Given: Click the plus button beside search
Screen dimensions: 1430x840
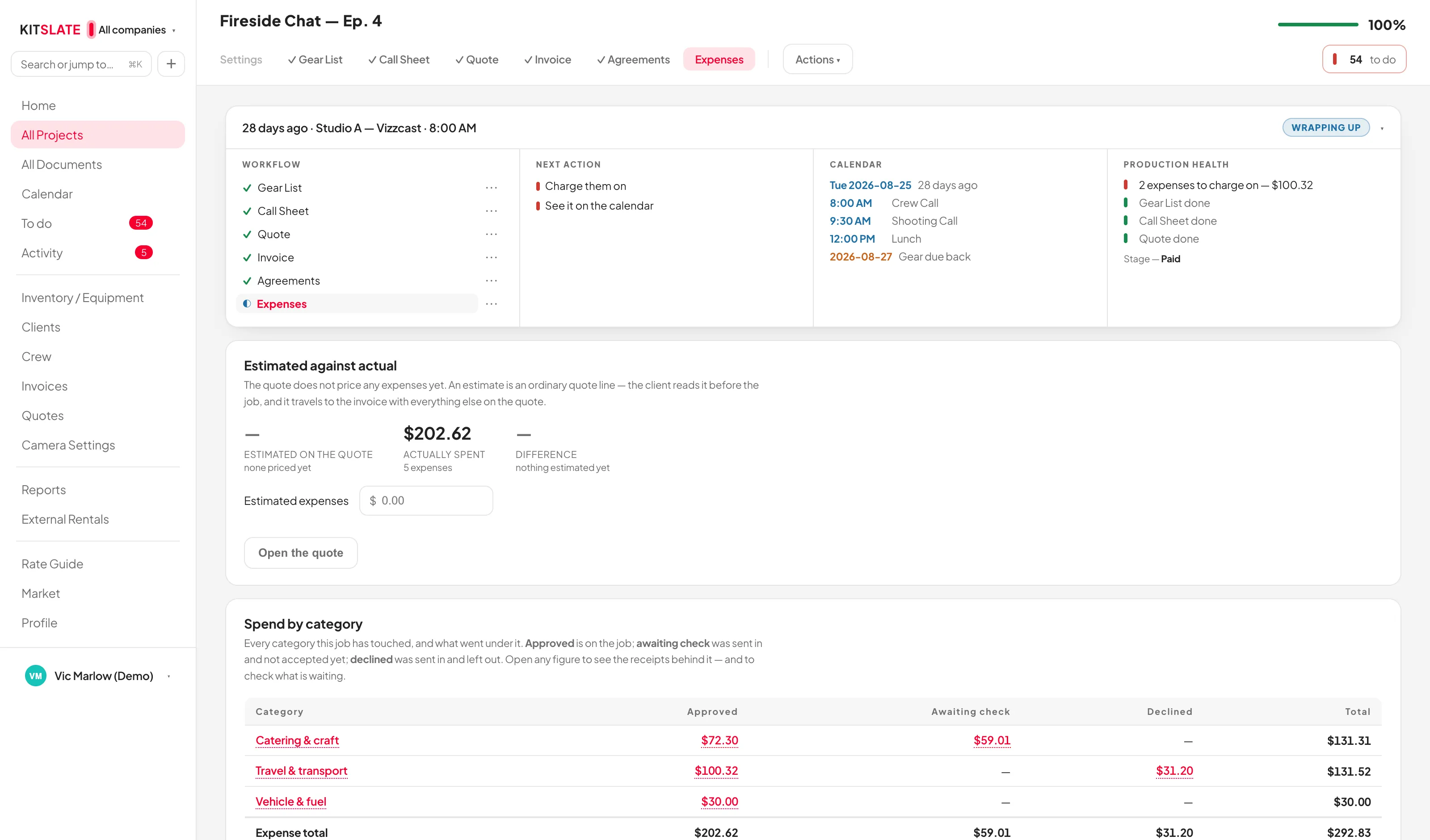Looking at the screenshot, I should 171,63.
